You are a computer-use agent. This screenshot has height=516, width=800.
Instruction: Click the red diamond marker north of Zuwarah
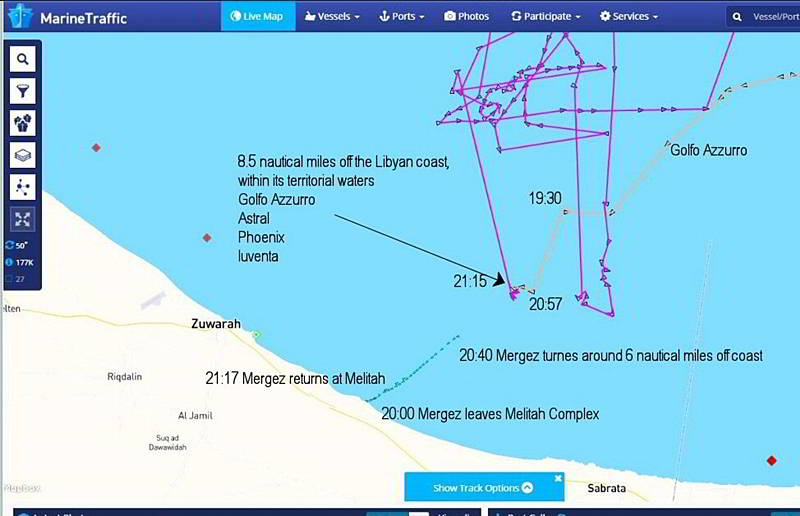207,238
